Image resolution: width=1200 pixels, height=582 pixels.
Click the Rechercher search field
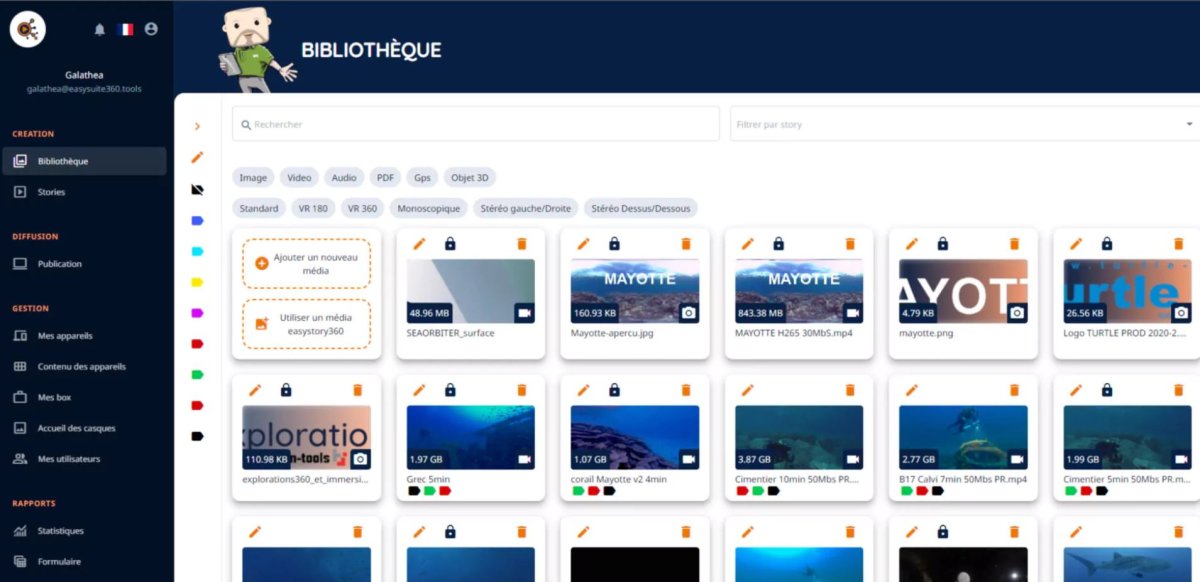pyautogui.click(x=476, y=124)
